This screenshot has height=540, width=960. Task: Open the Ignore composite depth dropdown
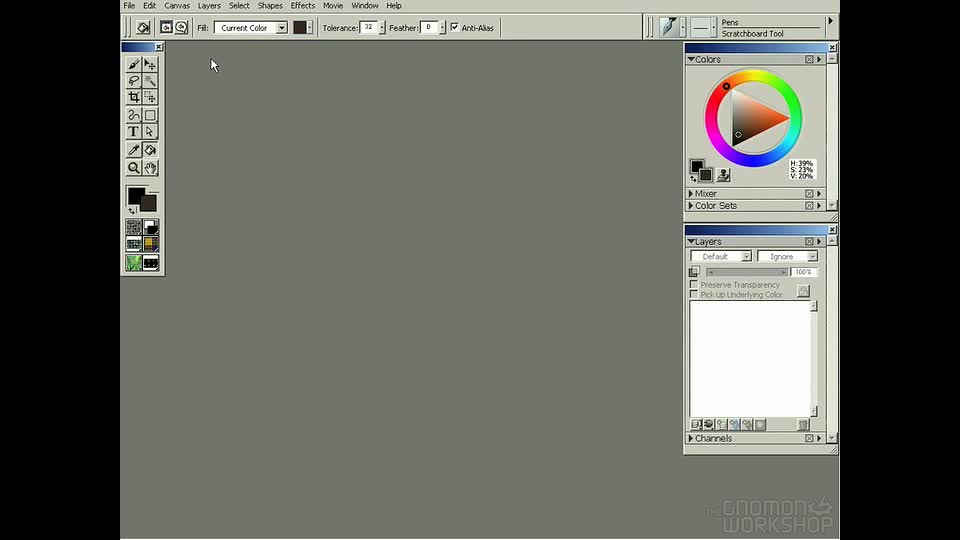(x=787, y=257)
